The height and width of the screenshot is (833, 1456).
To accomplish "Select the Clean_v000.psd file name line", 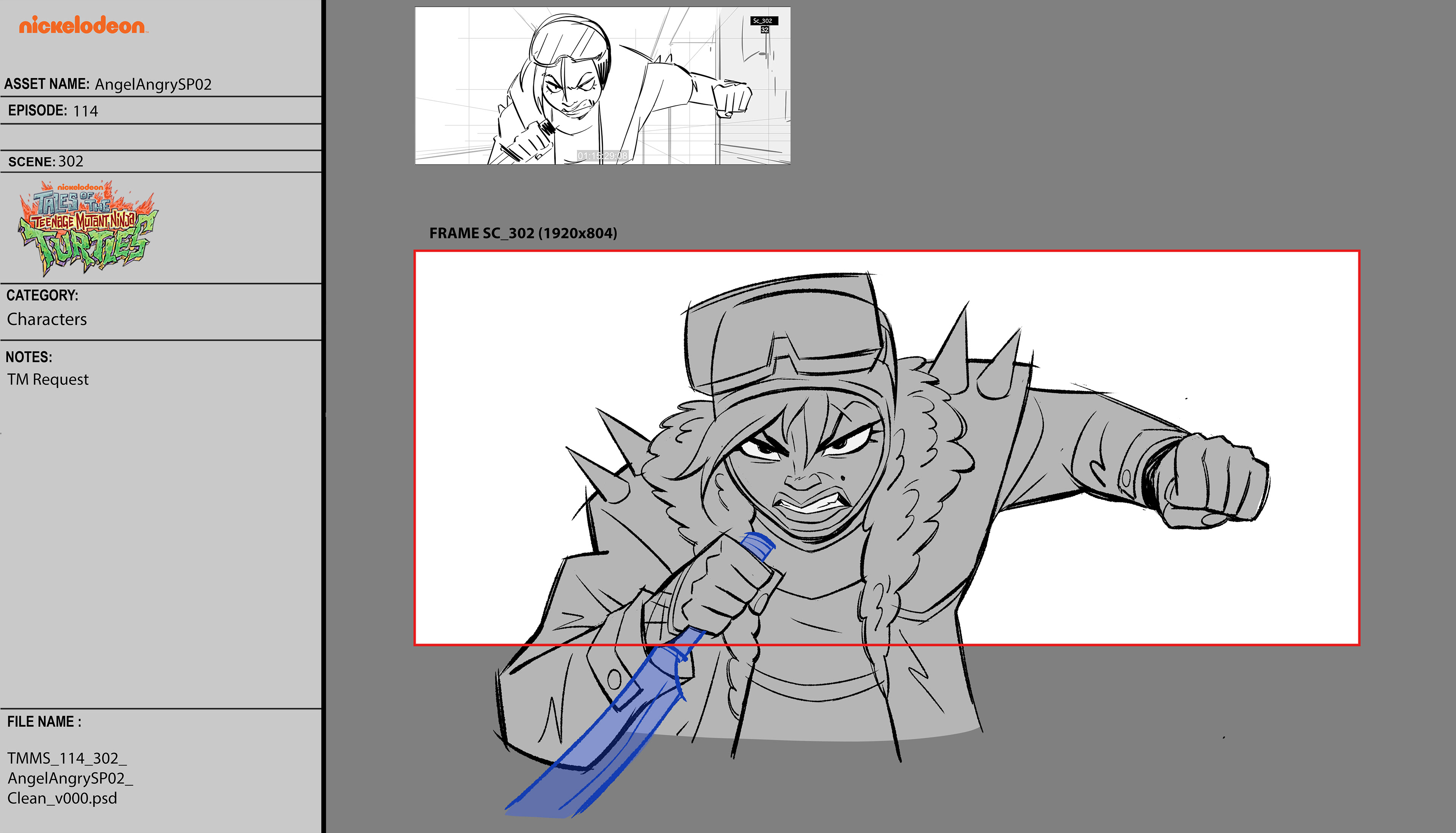I will click(x=62, y=798).
